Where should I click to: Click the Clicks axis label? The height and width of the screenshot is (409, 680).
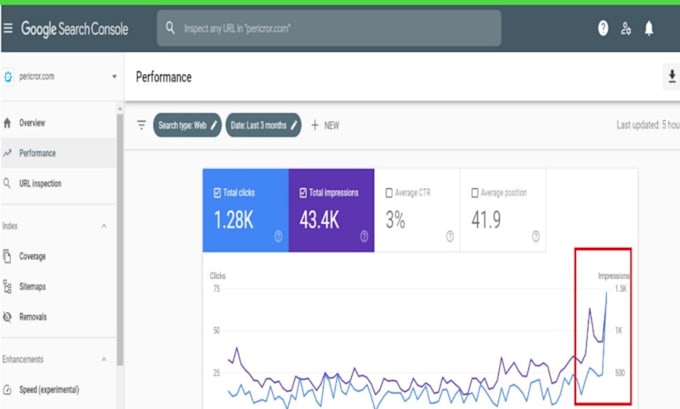tap(218, 276)
